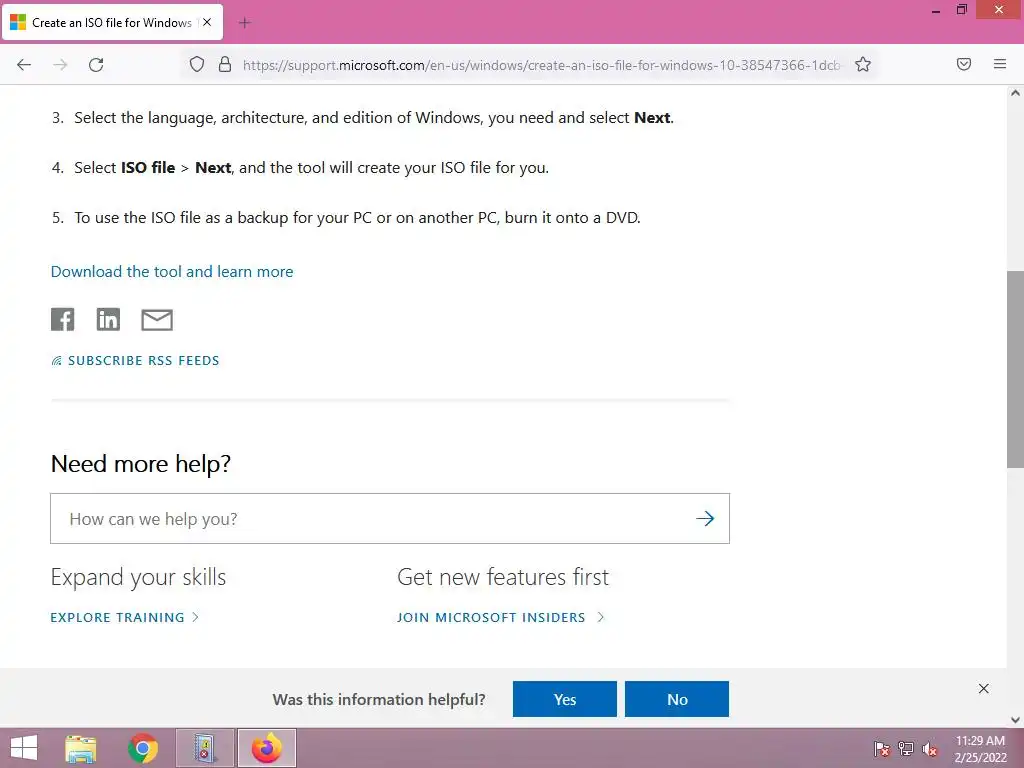Select the Create an ISO file tab
The image size is (1024, 768).
click(112, 22)
